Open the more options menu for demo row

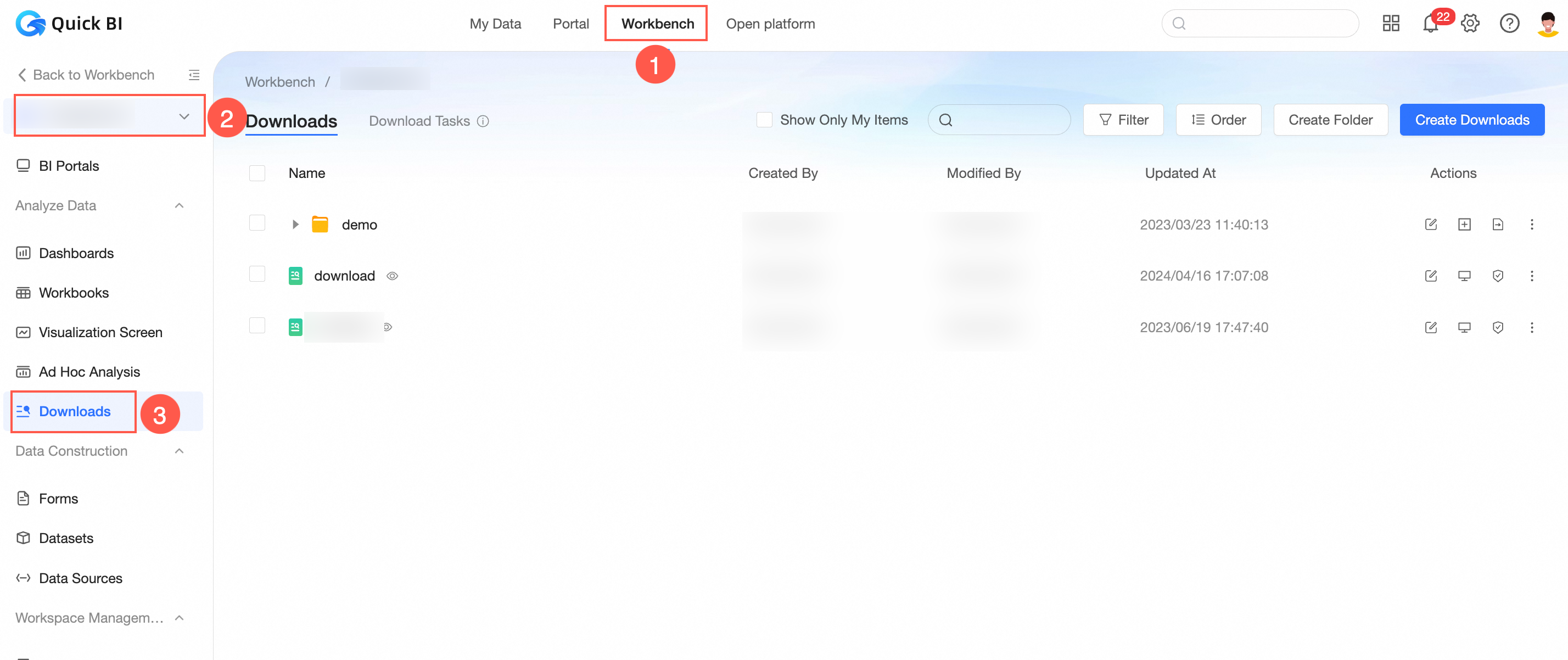click(1531, 225)
